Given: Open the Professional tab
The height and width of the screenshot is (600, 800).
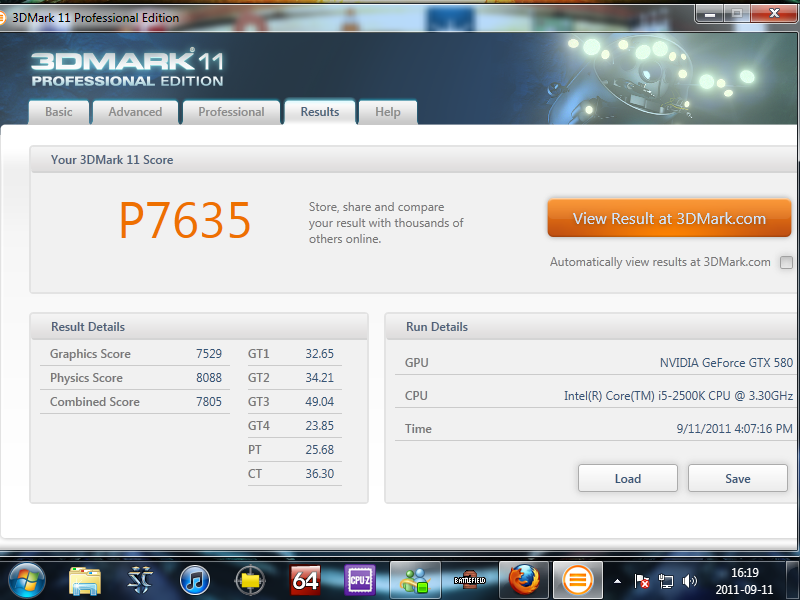Looking at the screenshot, I should (x=231, y=112).
